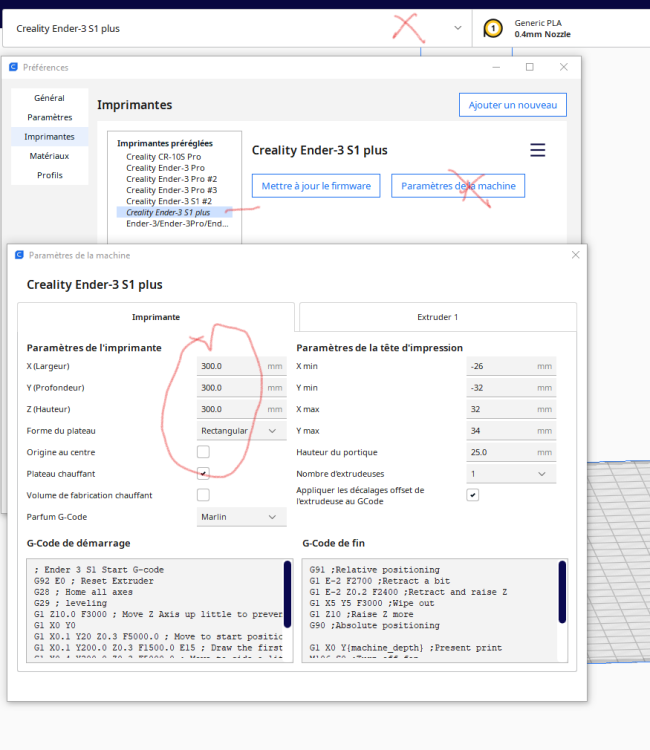Open Général preferences section
The image size is (650, 750).
tap(49, 98)
